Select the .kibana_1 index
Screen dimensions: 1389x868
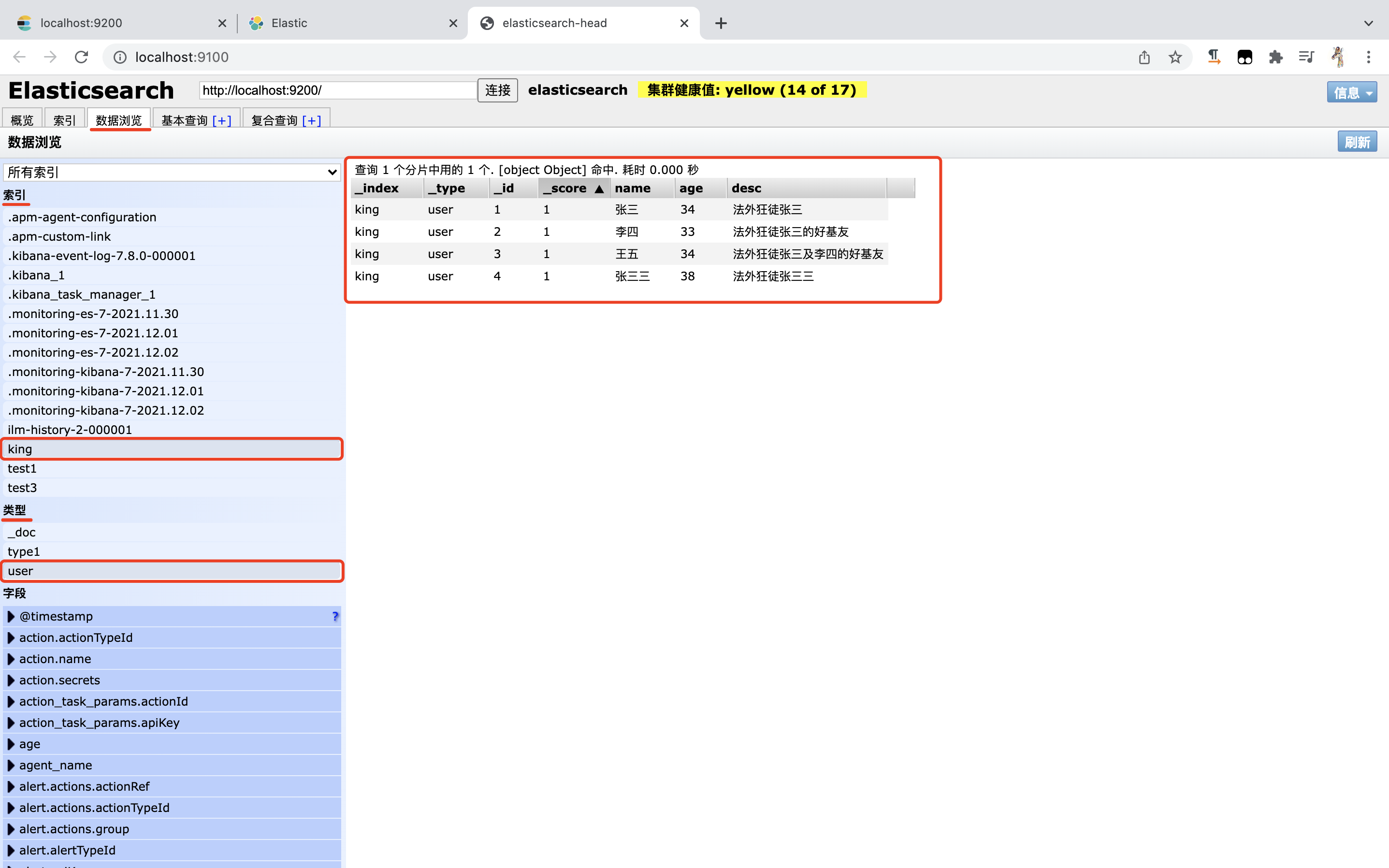[x=172, y=275]
